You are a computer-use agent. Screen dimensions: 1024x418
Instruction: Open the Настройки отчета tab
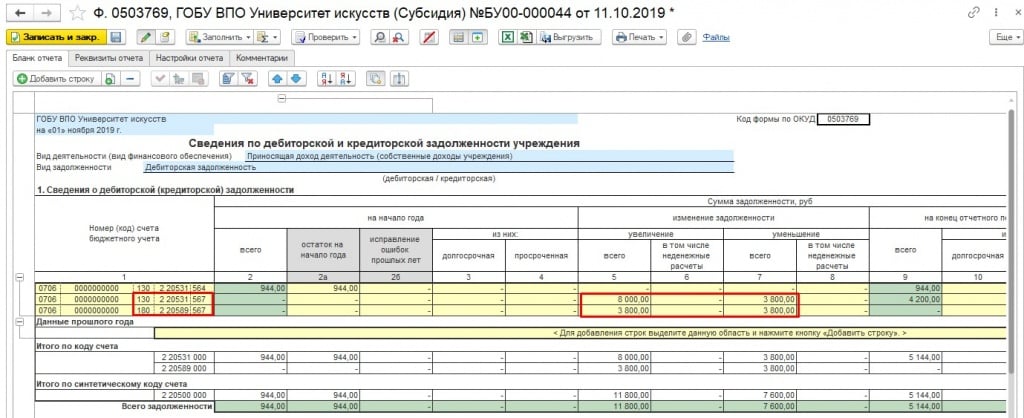click(x=189, y=58)
